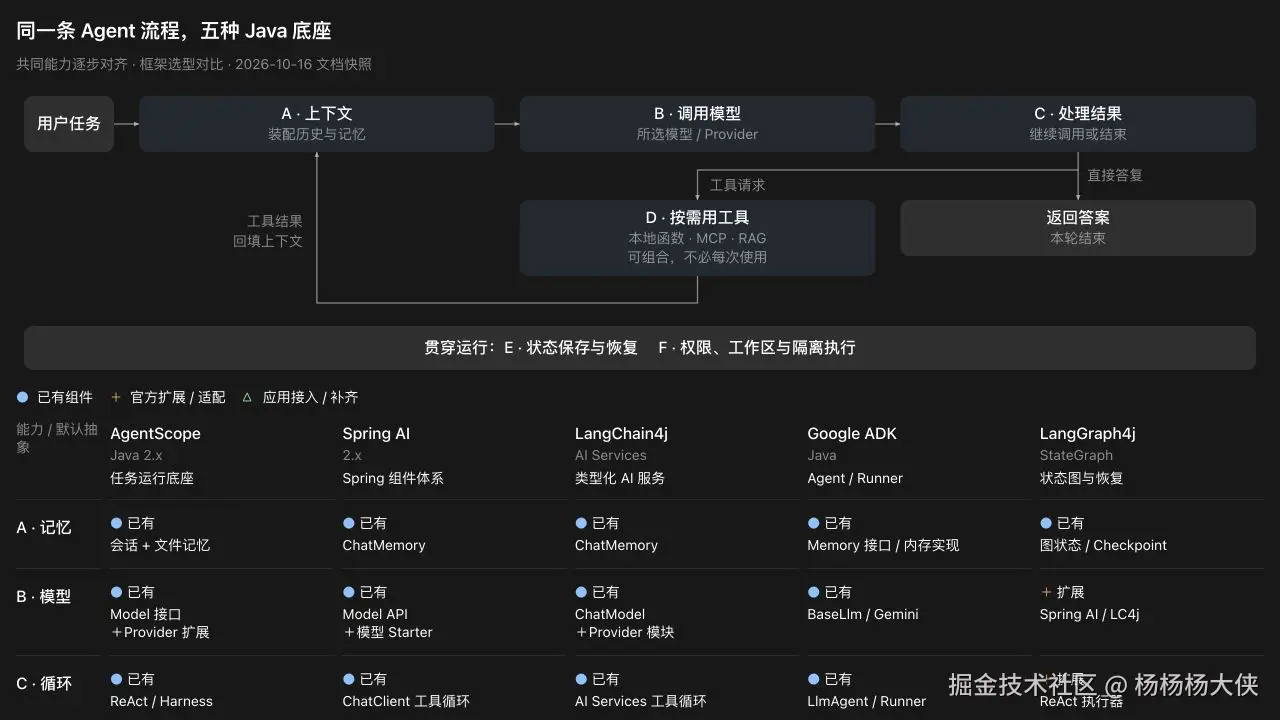Click the C · 循环 row label
This screenshot has width=1280, height=720.
44,684
